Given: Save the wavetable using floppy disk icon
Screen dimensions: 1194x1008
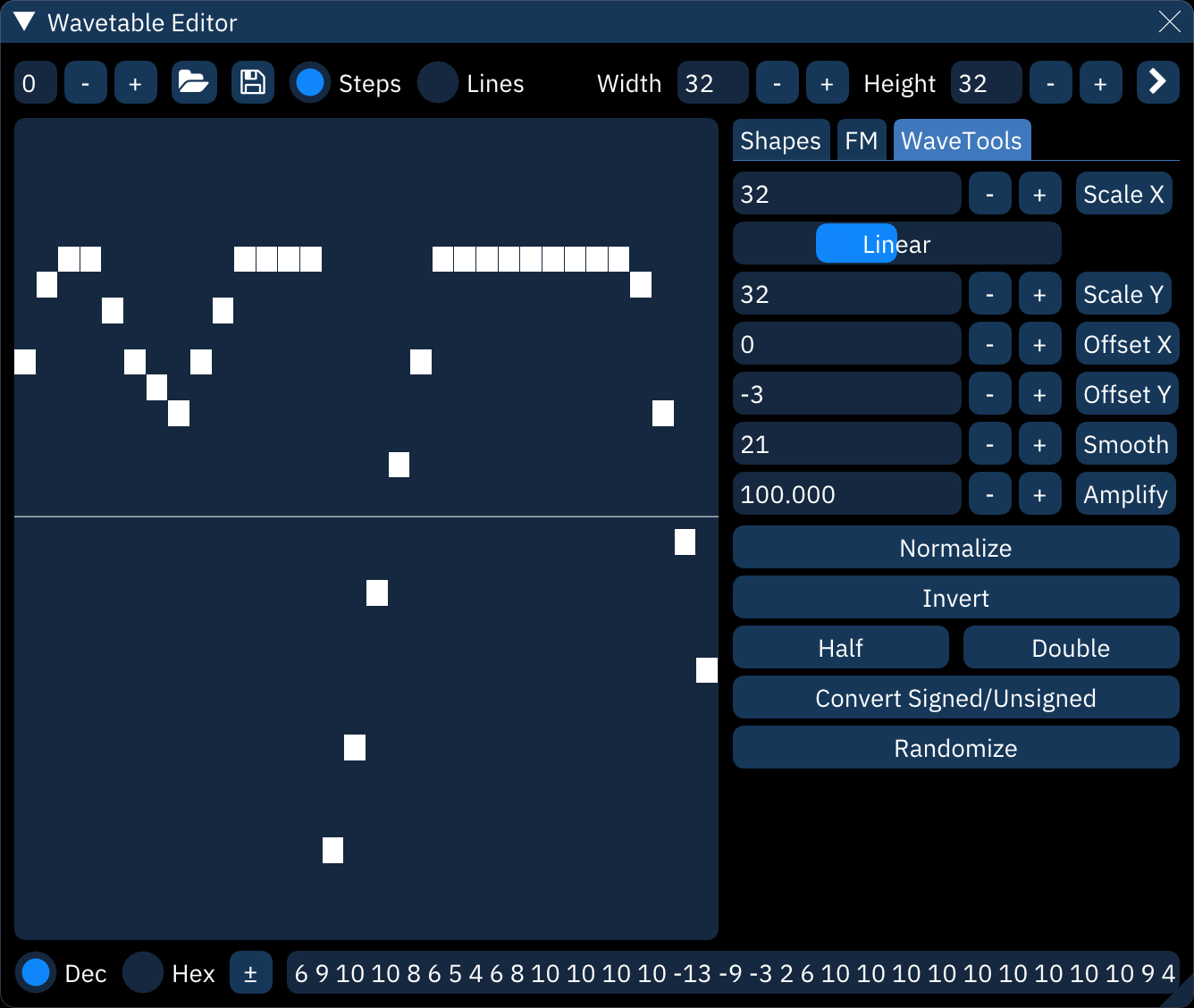Looking at the screenshot, I should click(253, 83).
